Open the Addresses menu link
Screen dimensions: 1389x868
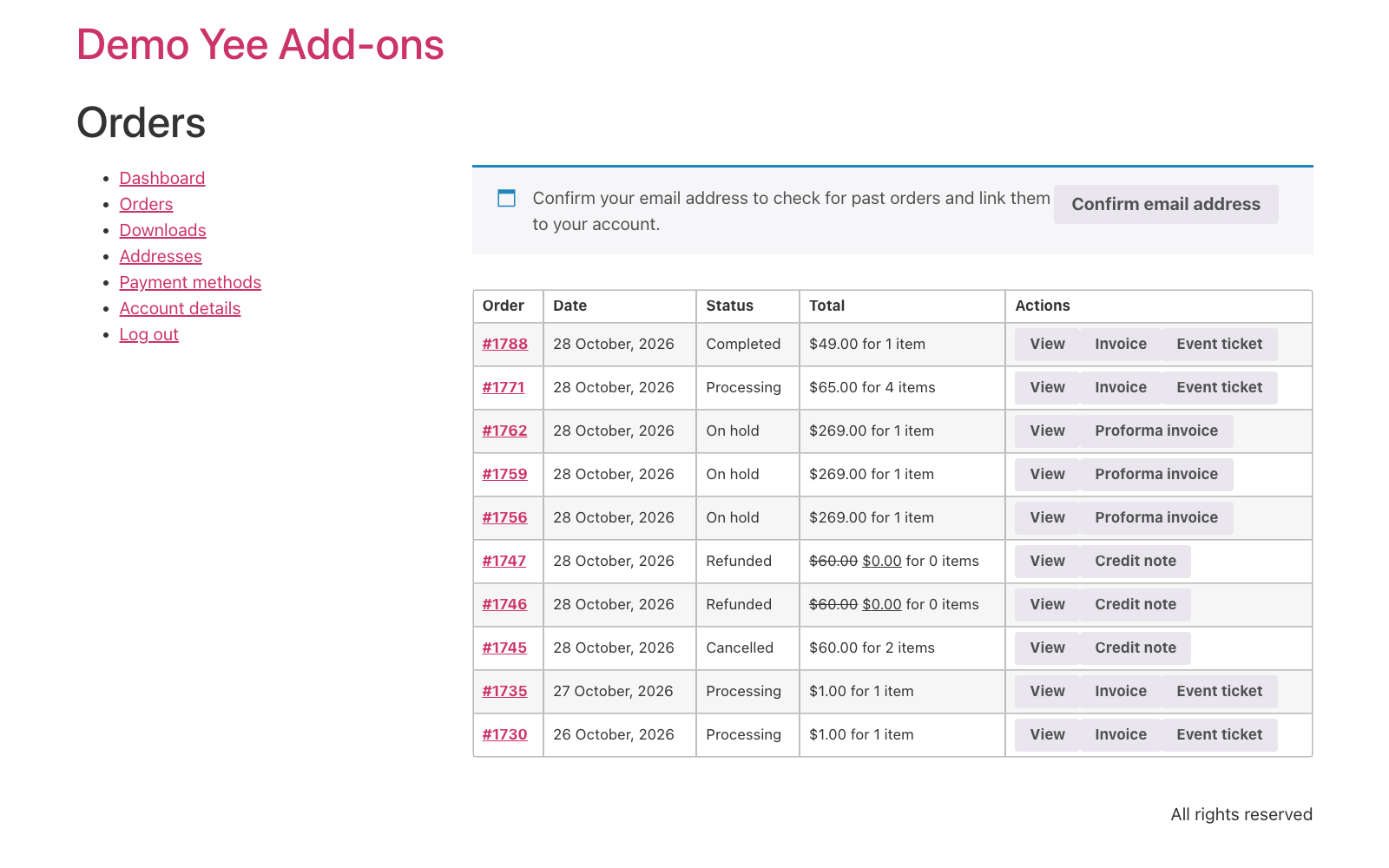(x=161, y=256)
